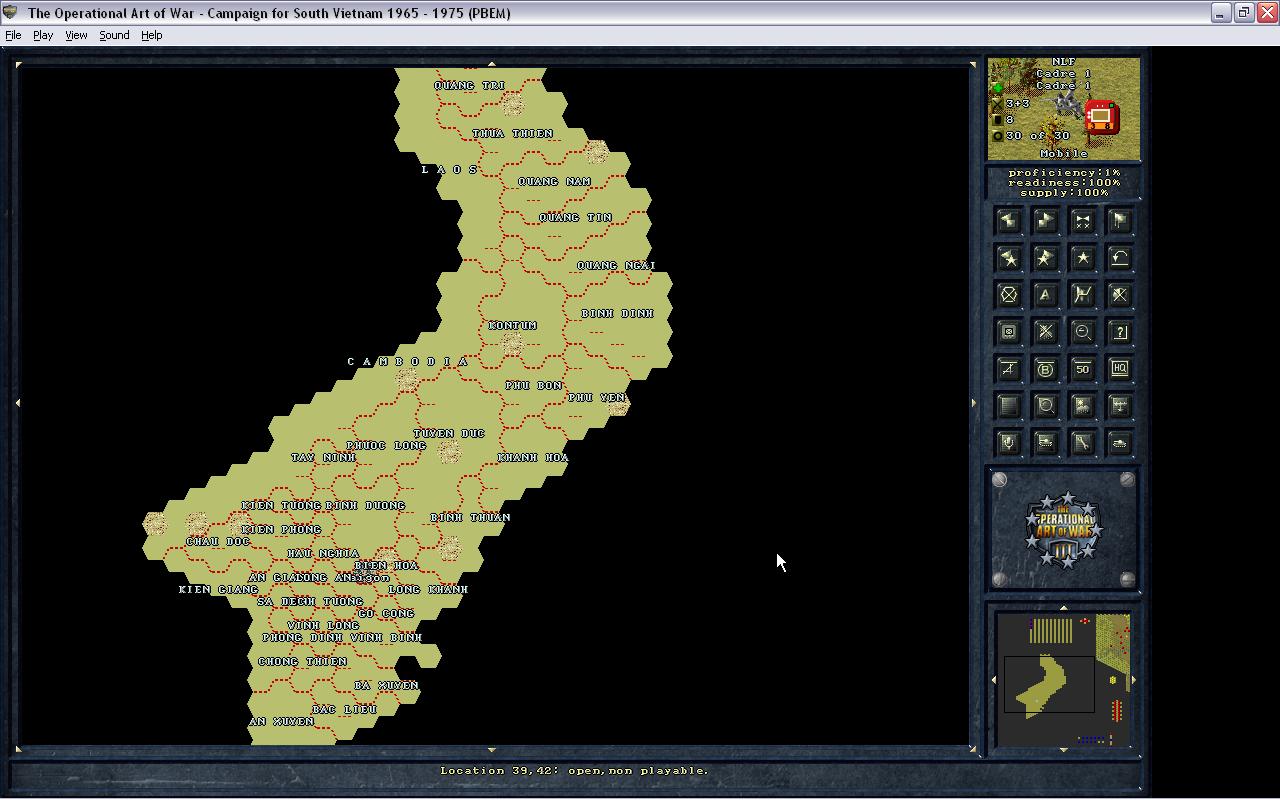Click the KONTUM province label
This screenshot has height=800, width=1280.
tap(513, 325)
